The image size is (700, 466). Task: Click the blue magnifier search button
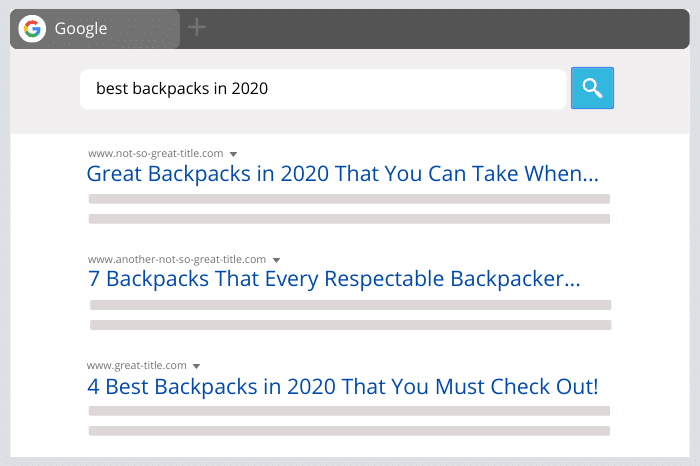click(x=592, y=88)
